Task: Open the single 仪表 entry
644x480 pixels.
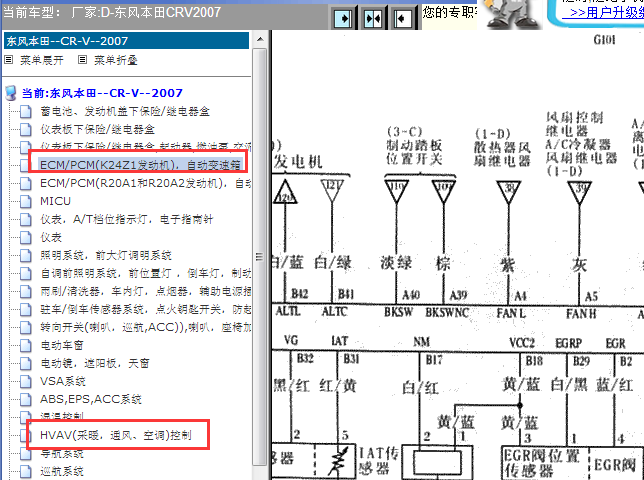Action: [51, 237]
